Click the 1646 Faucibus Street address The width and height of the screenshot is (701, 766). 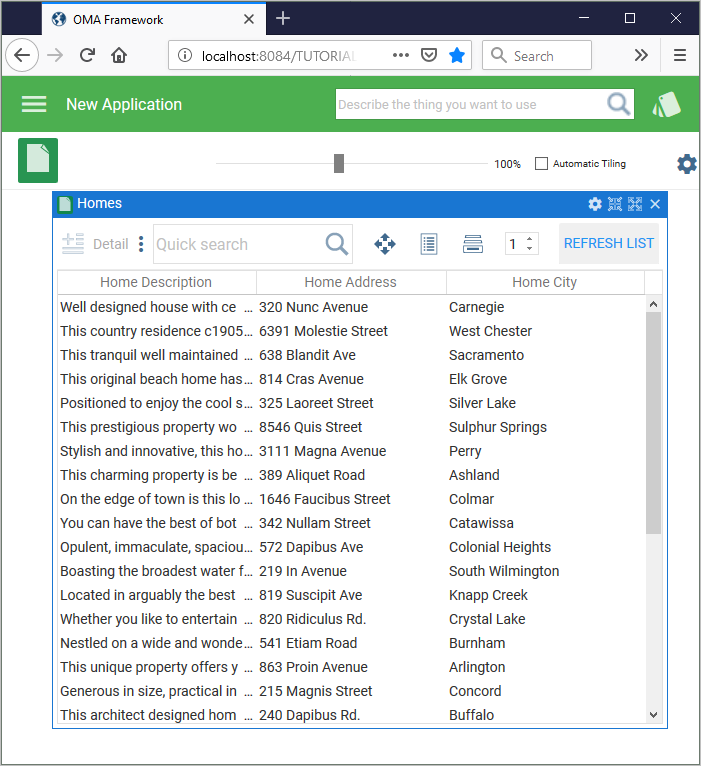[x=325, y=499]
